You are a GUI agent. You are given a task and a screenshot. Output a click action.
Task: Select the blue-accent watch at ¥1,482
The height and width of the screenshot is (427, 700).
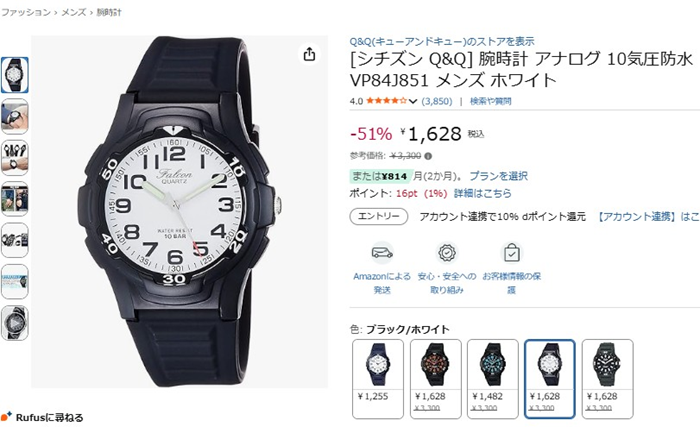492,379
